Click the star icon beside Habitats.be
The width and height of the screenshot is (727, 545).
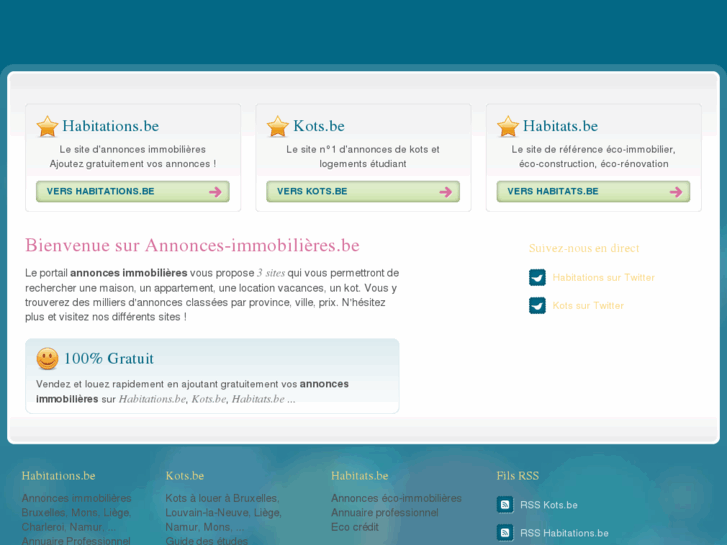(x=508, y=126)
